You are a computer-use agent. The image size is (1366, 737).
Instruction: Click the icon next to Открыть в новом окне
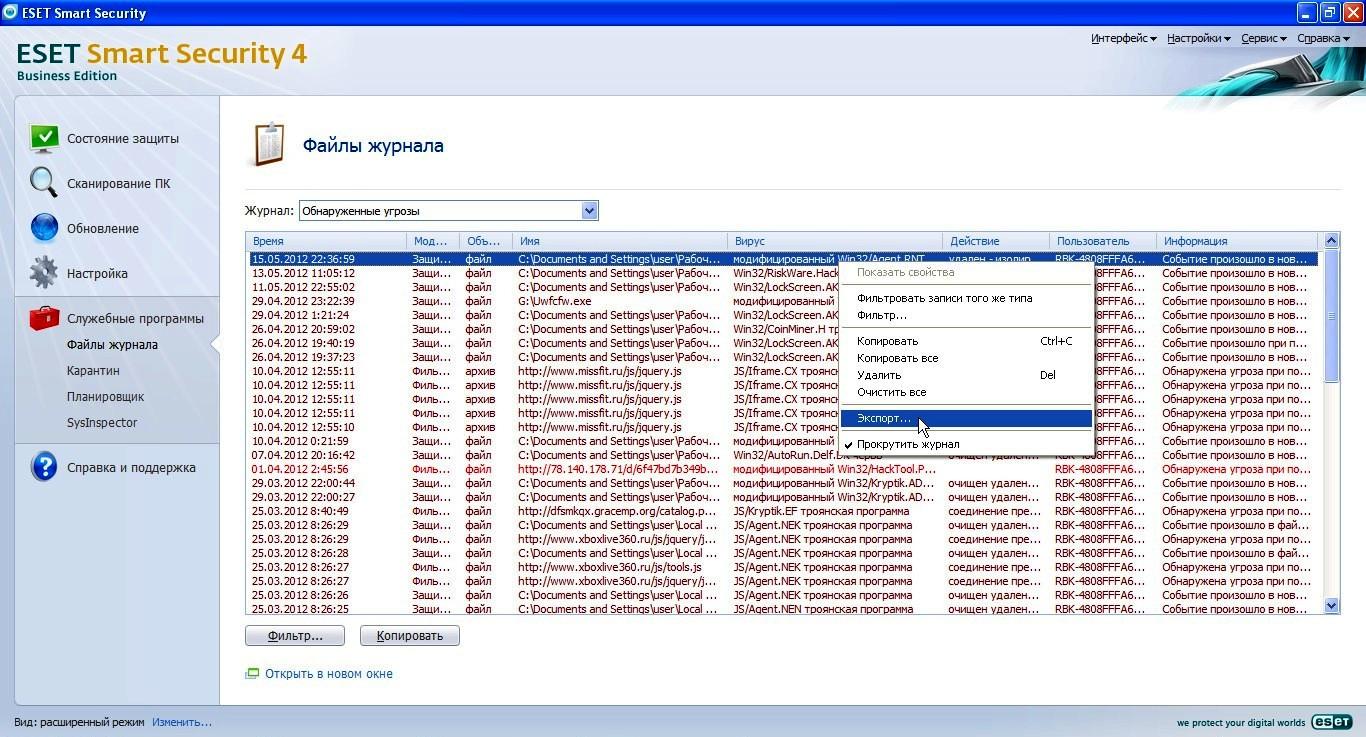tap(252, 674)
